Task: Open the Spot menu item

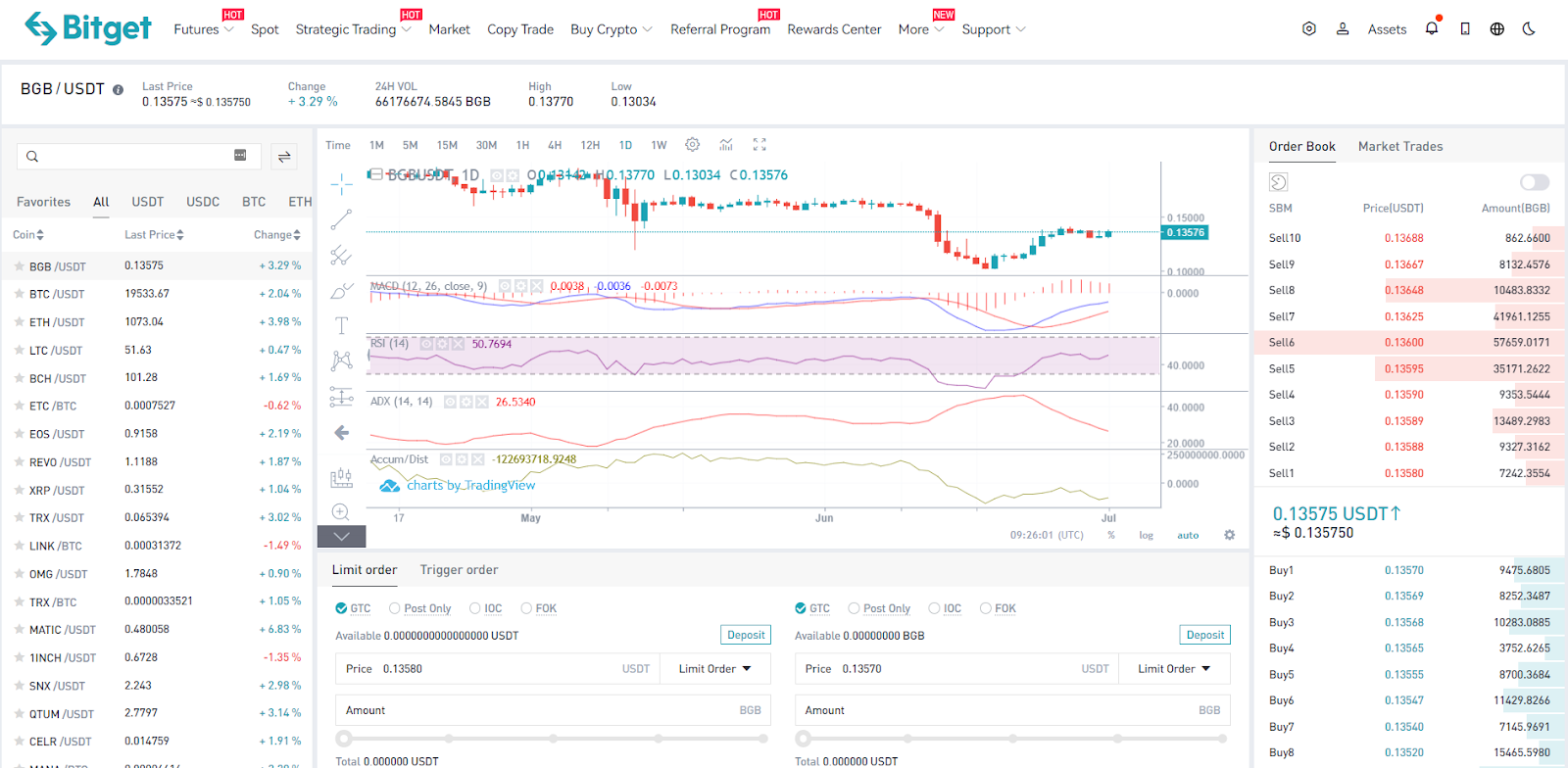Action: (x=265, y=29)
